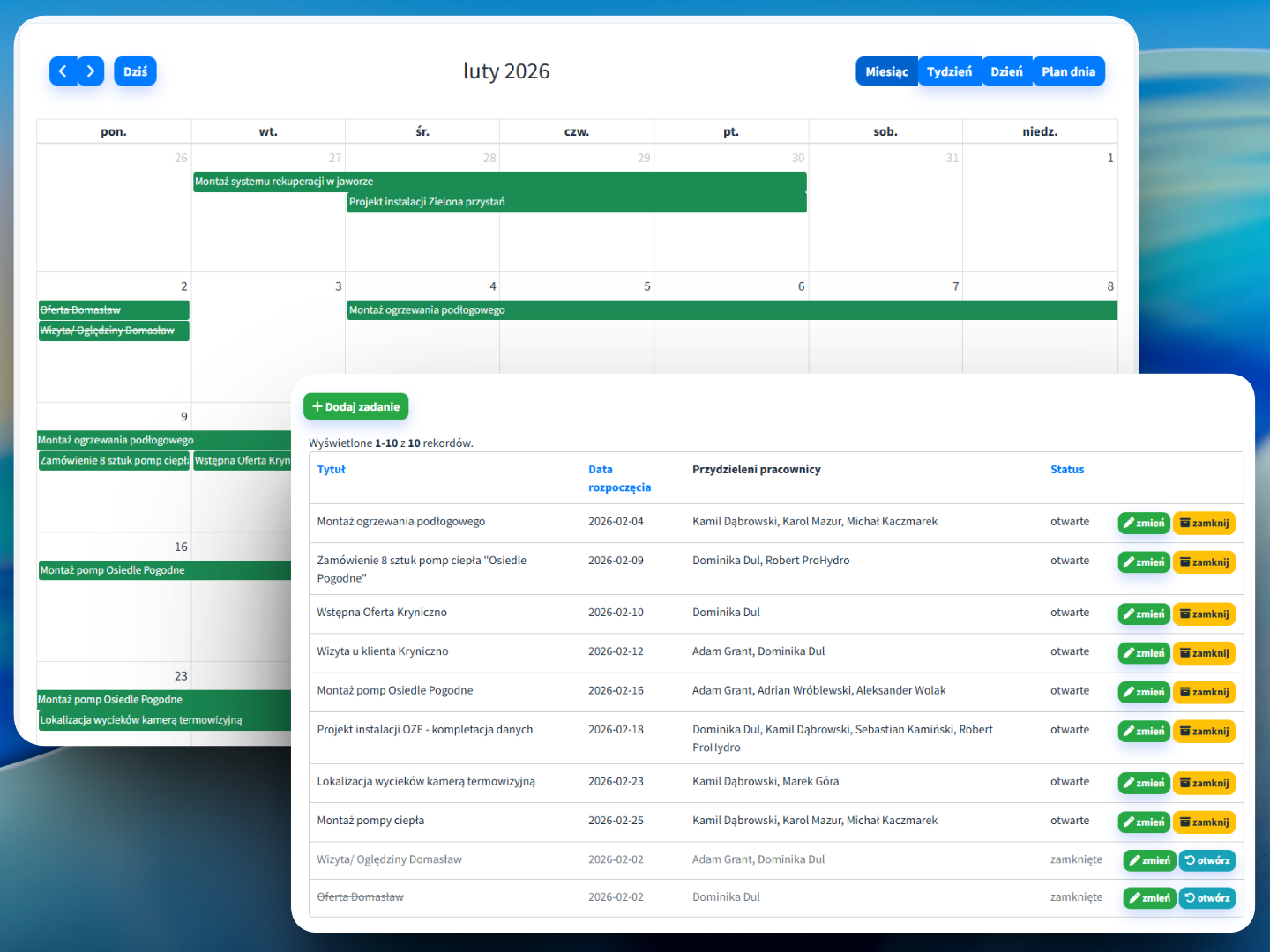The width and height of the screenshot is (1270, 952).
Task: Click zmień for Montaż pompy ciepła
Action: tap(1144, 822)
